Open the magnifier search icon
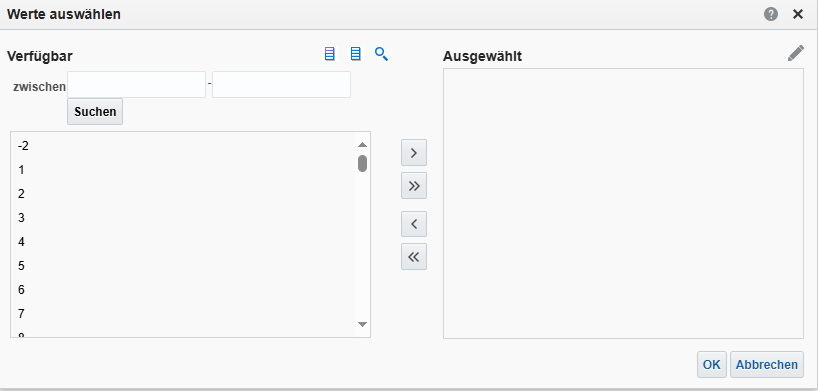 tap(381, 54)
